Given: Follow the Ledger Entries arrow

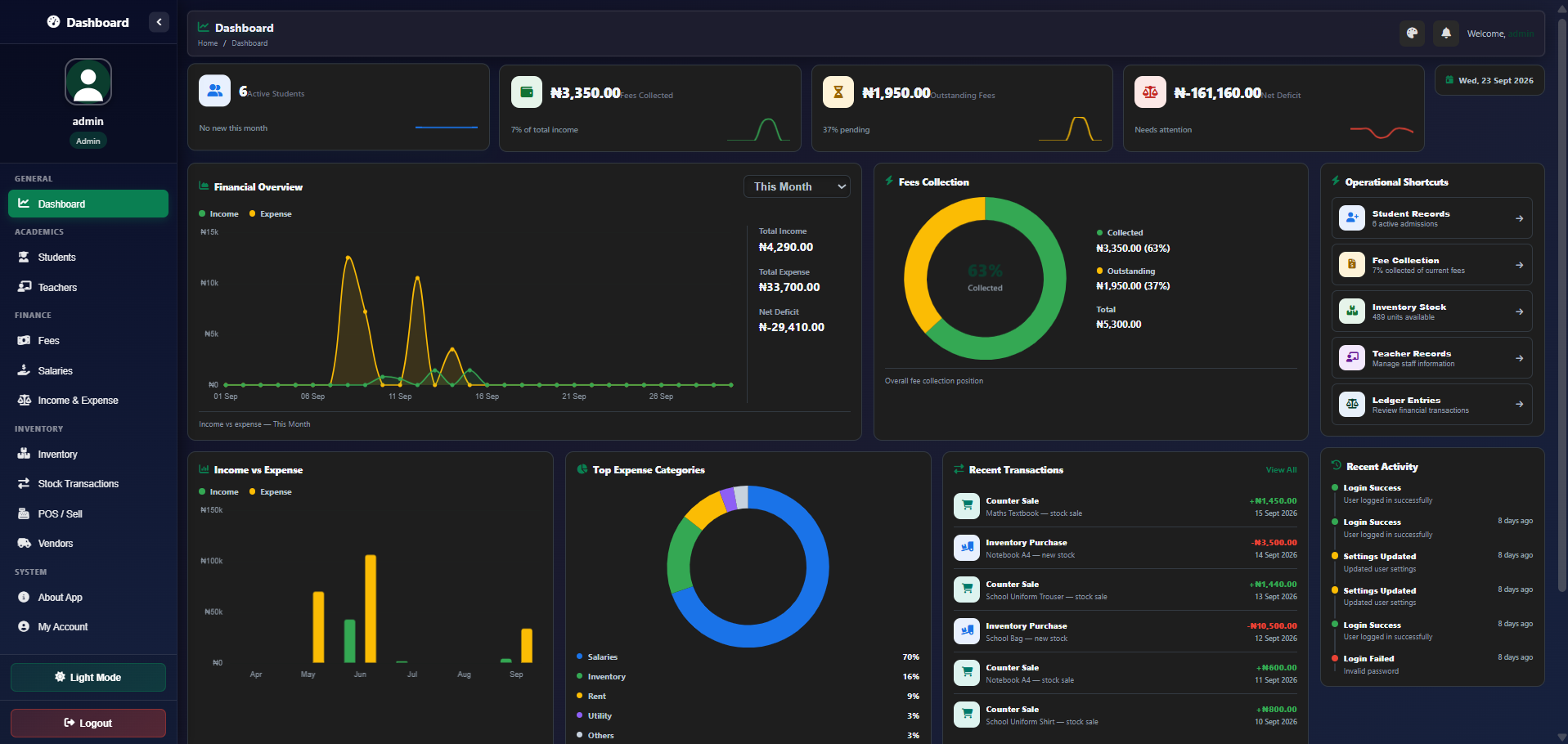Looking at the screenshot, I should [x=1519, y=405].
